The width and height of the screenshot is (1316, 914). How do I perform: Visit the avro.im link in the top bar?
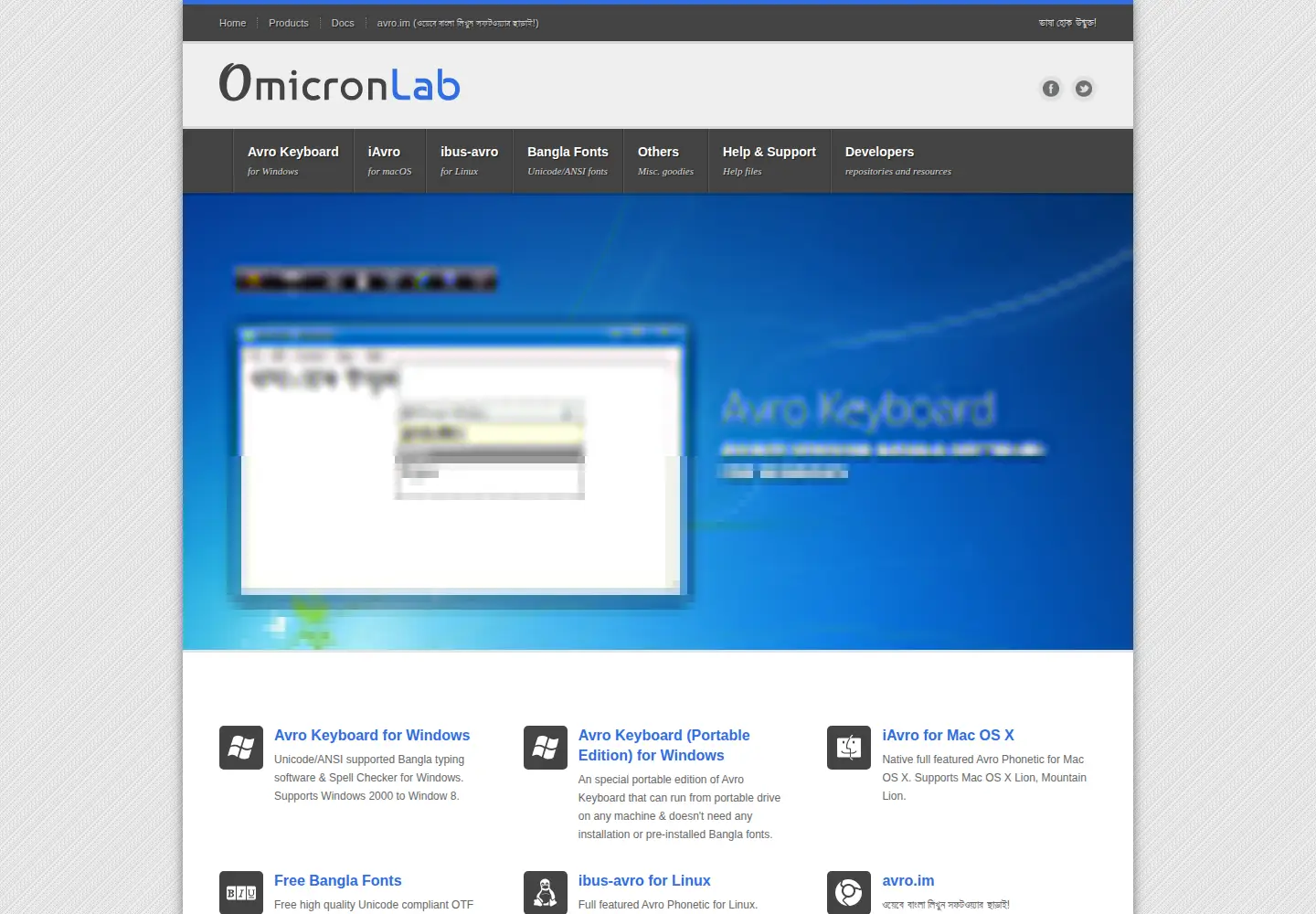(x=458, y=23)
